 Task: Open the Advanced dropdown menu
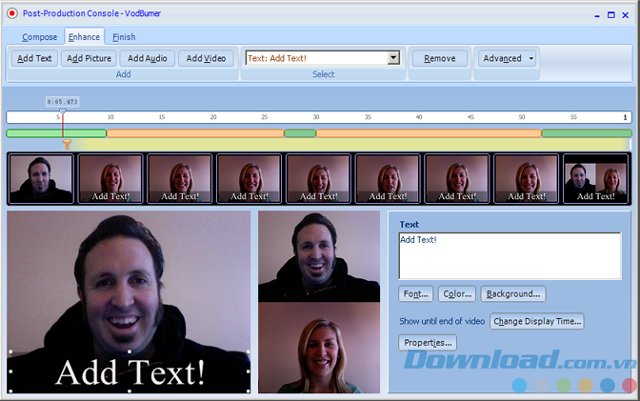tap(506, 59)
